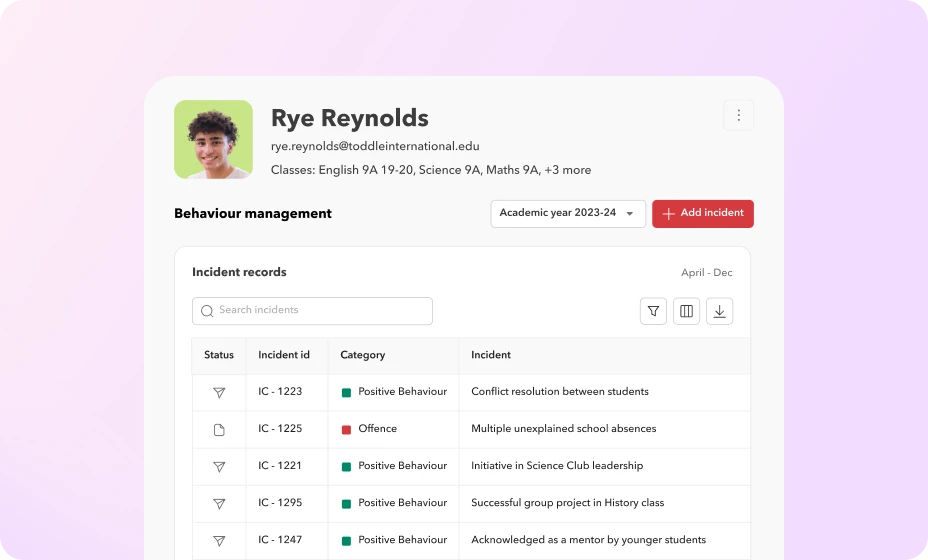Open the filter incidents icon
The width and height of the screenshot is (928, 560).
653,311
